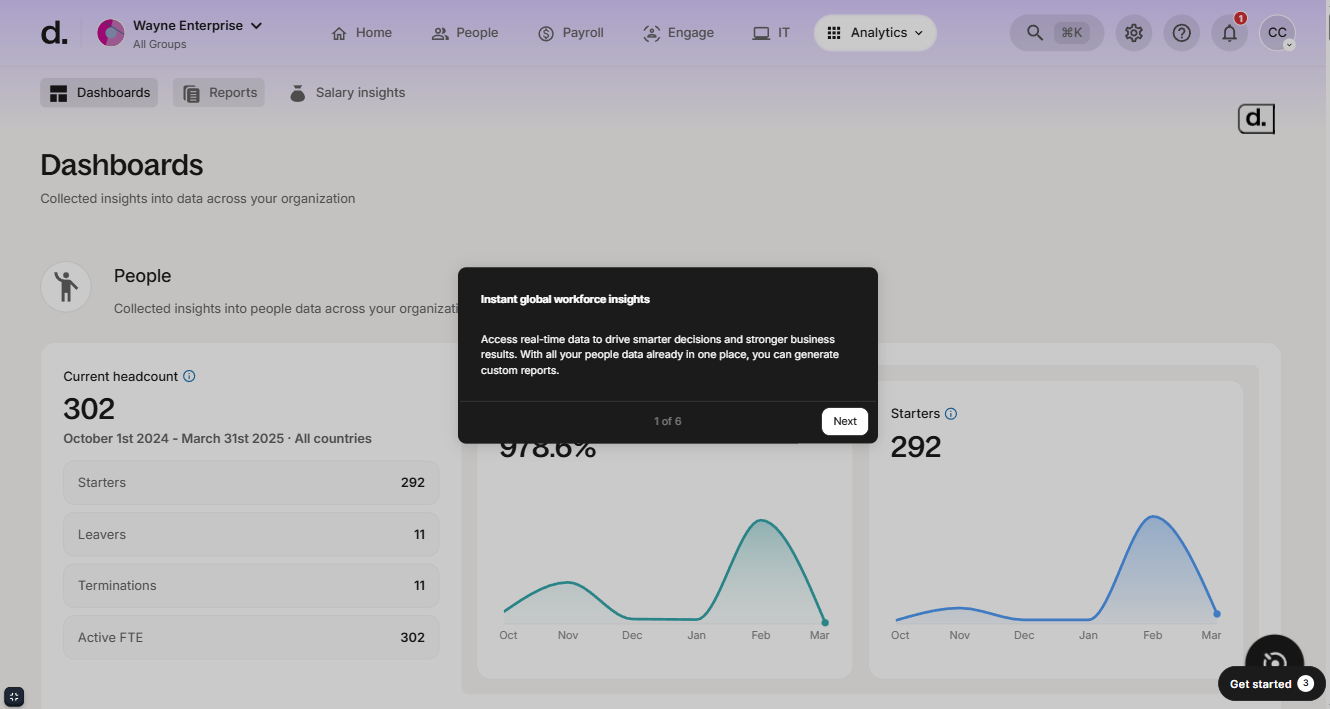Open the search bar with ⌘K
Viewport: 1330px width, 709px height.
click(1056, 33)
